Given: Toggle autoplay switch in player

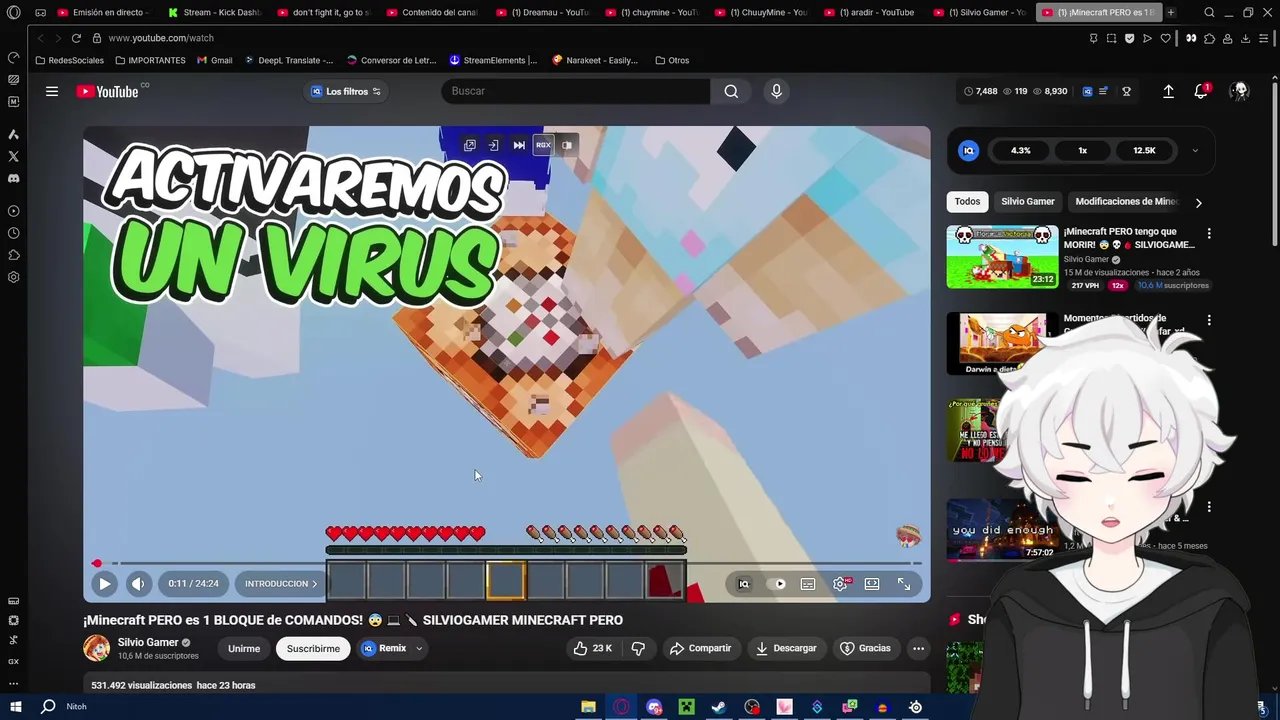Looking at the screenshot, I should 776,584.
